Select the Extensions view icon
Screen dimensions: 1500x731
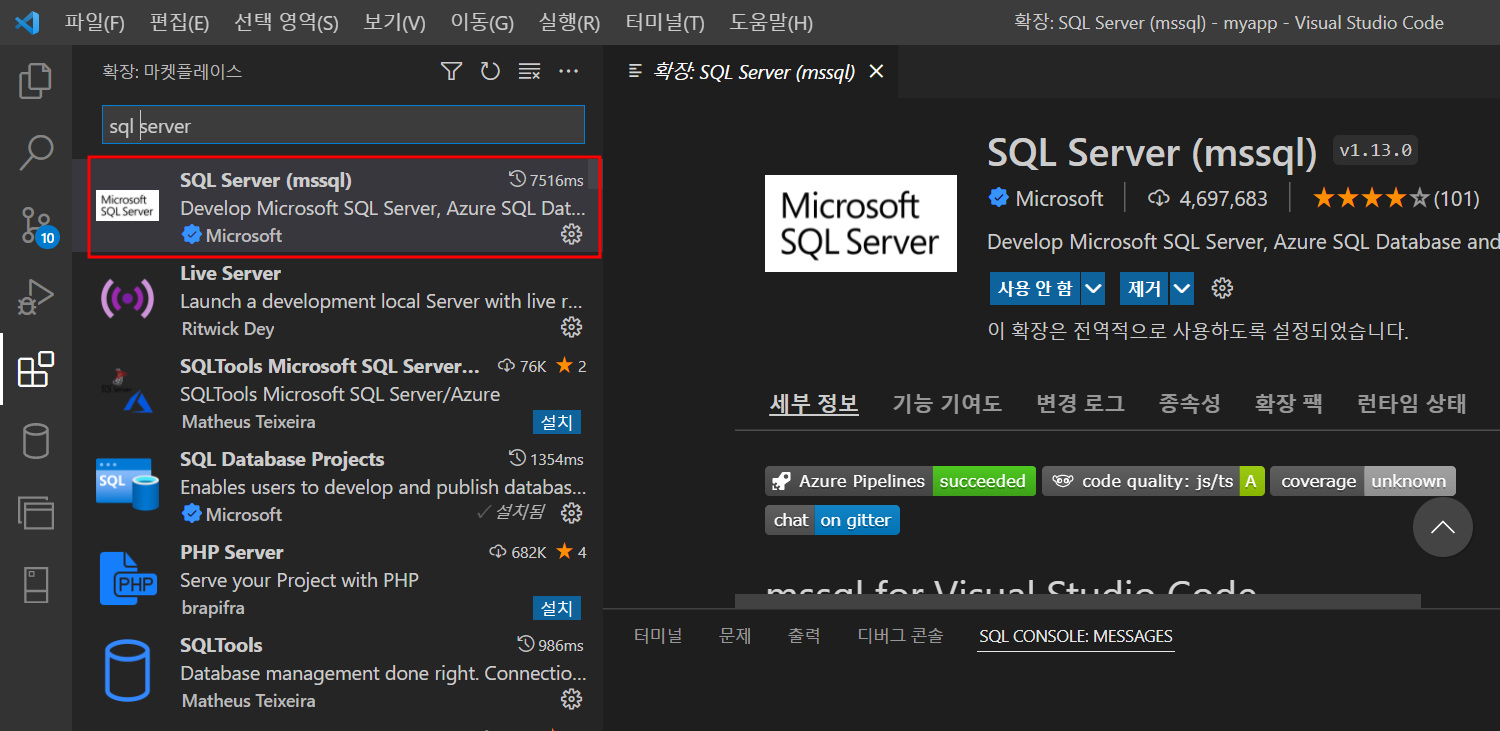coord(36,370)
